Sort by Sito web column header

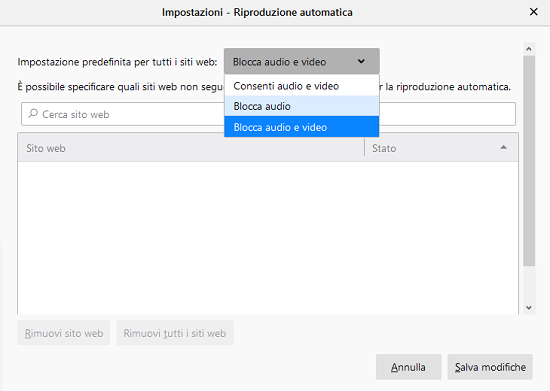(191, 148)
